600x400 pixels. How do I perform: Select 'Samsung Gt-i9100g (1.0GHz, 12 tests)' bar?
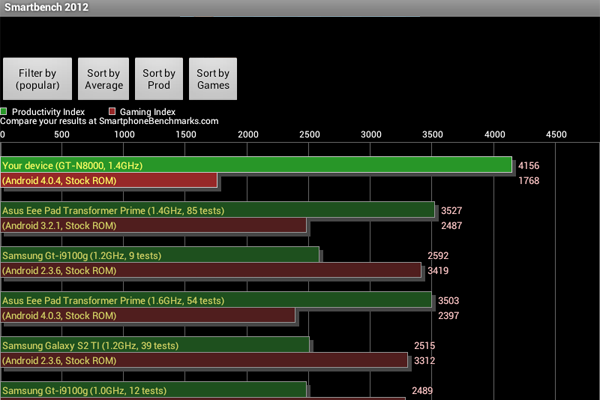153,390
